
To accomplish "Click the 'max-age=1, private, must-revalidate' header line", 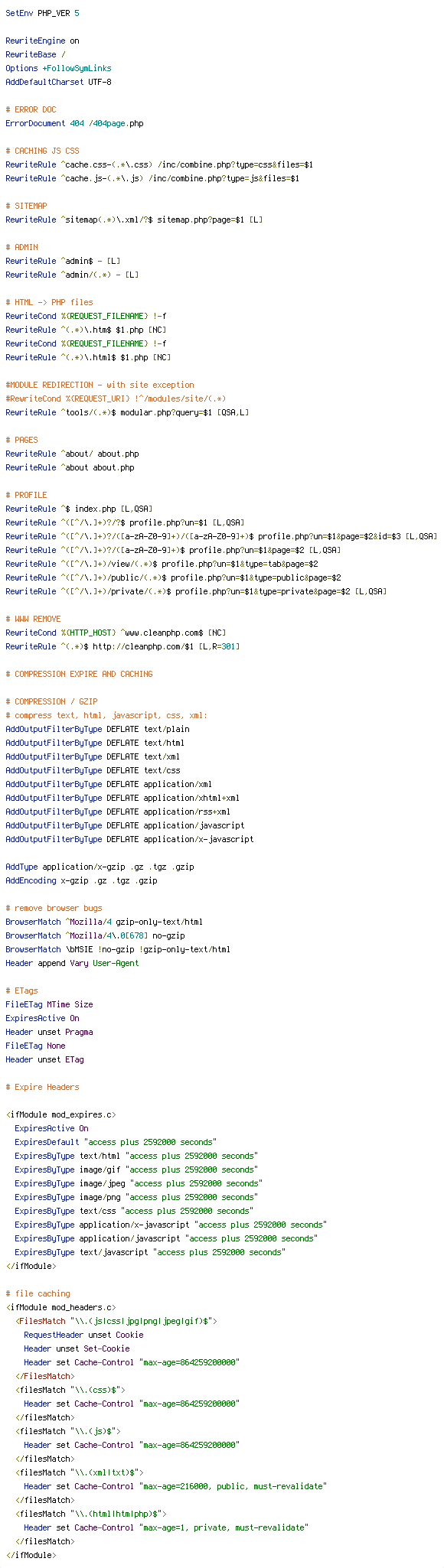I will [x=166, y=1528].
